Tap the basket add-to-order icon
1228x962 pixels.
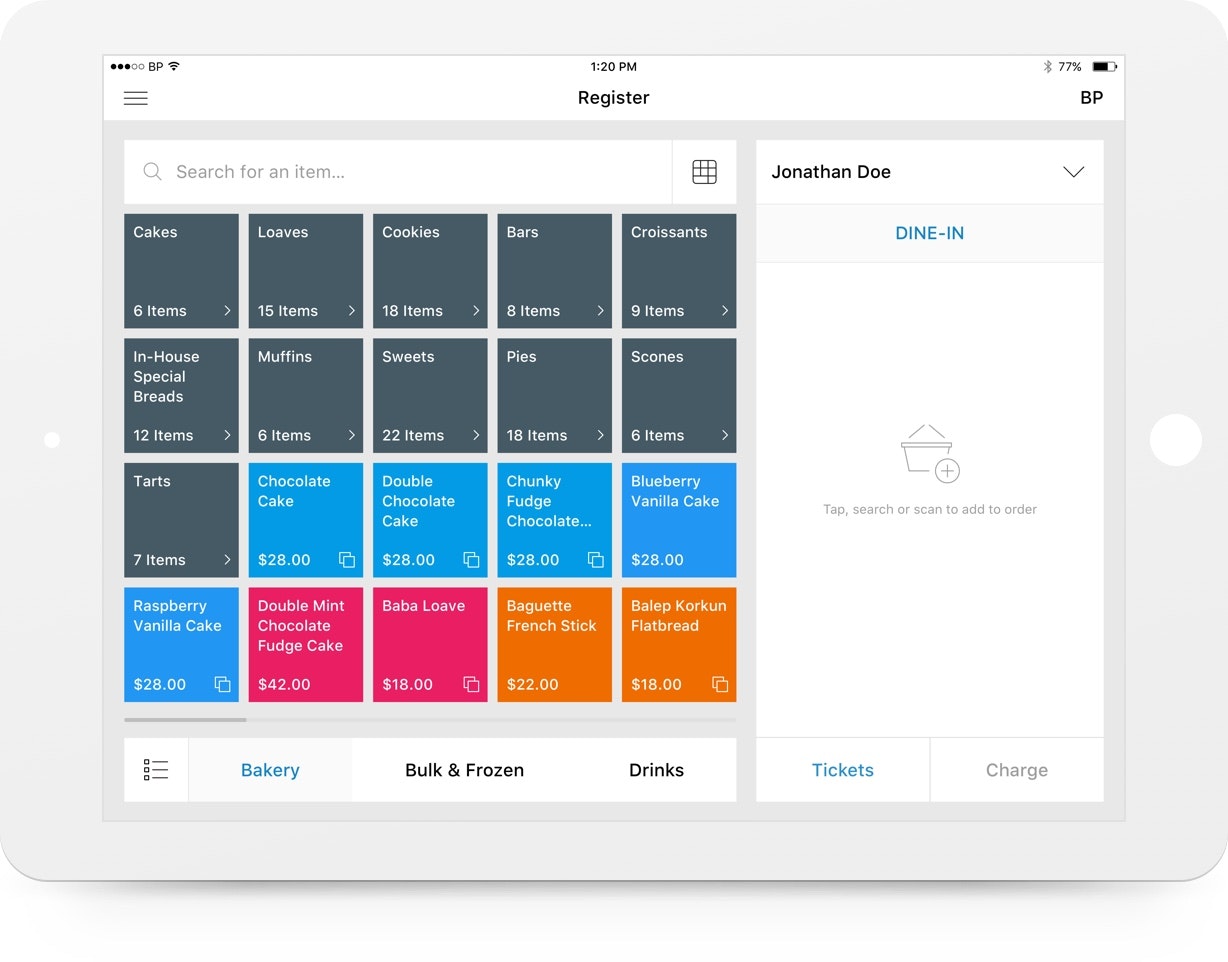point(930,454)
